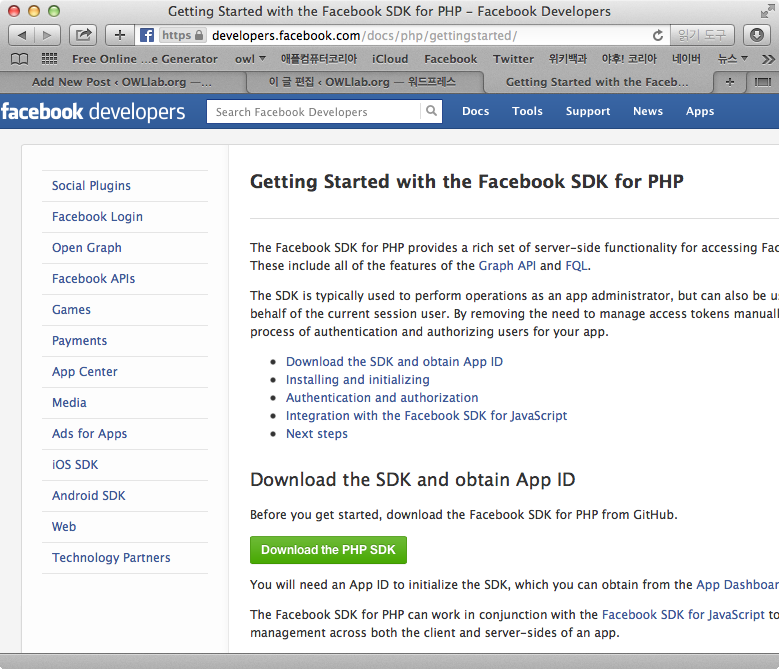Jump to Download the SDK and obtain App ID

(394, 362)
